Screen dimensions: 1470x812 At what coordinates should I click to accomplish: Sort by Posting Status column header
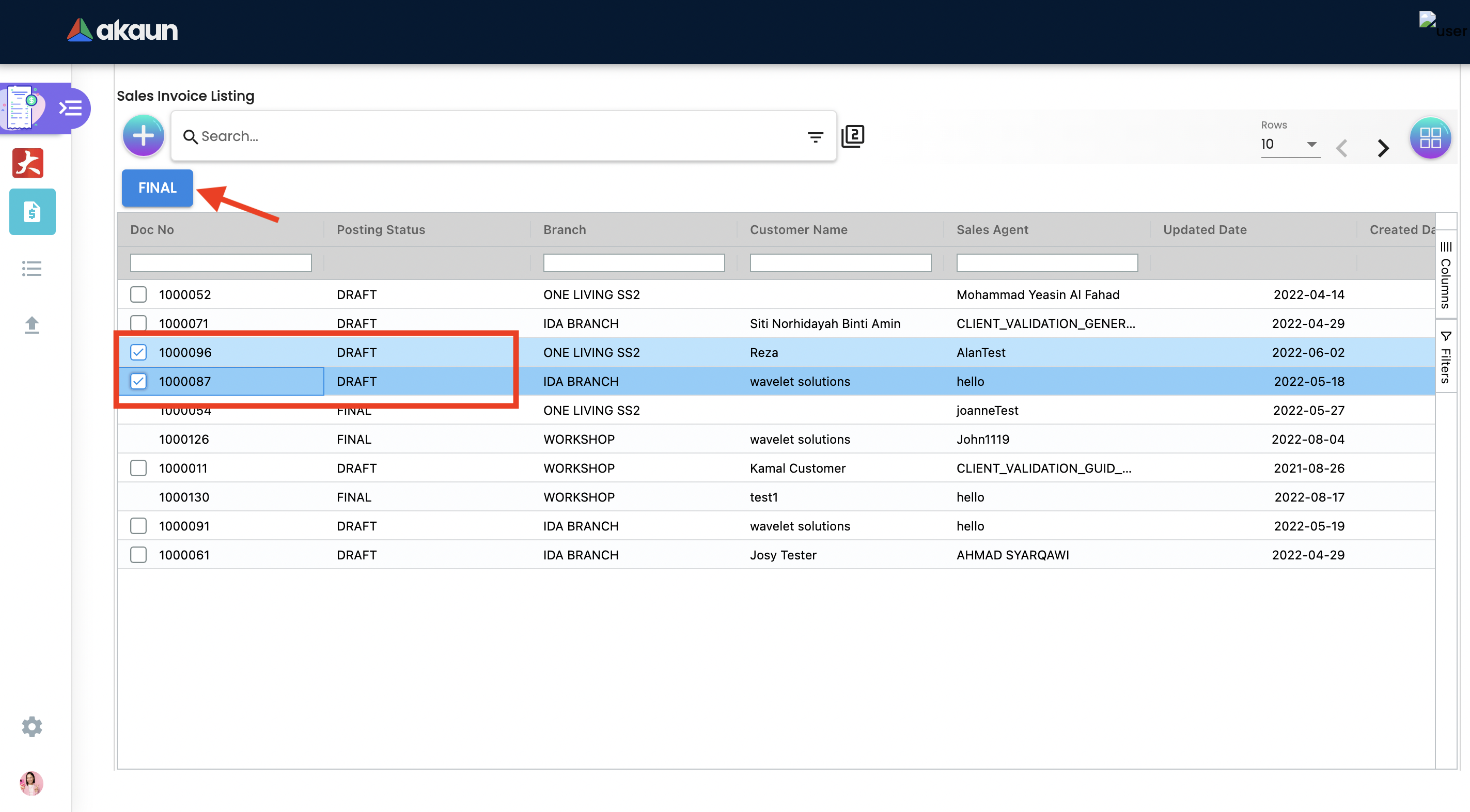381,229
